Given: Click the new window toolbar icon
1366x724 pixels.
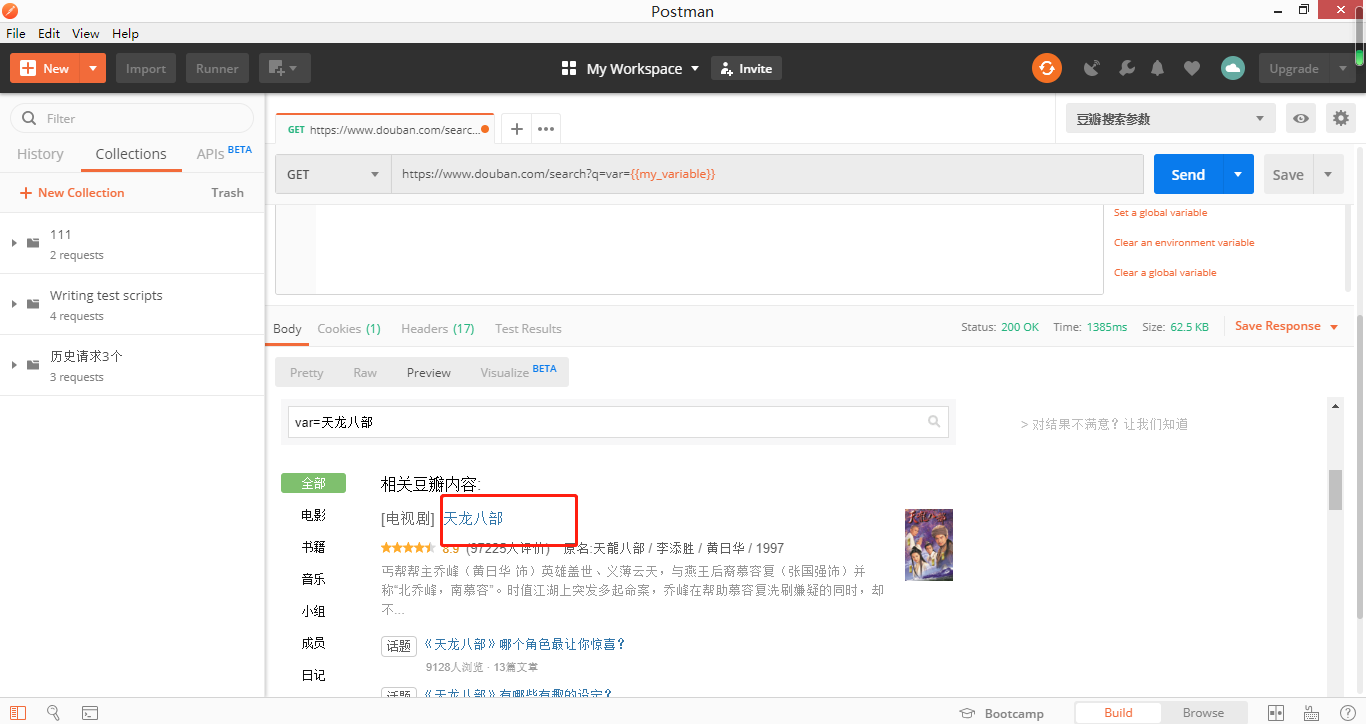Looking at the screenshot, I should click(284, 68).
